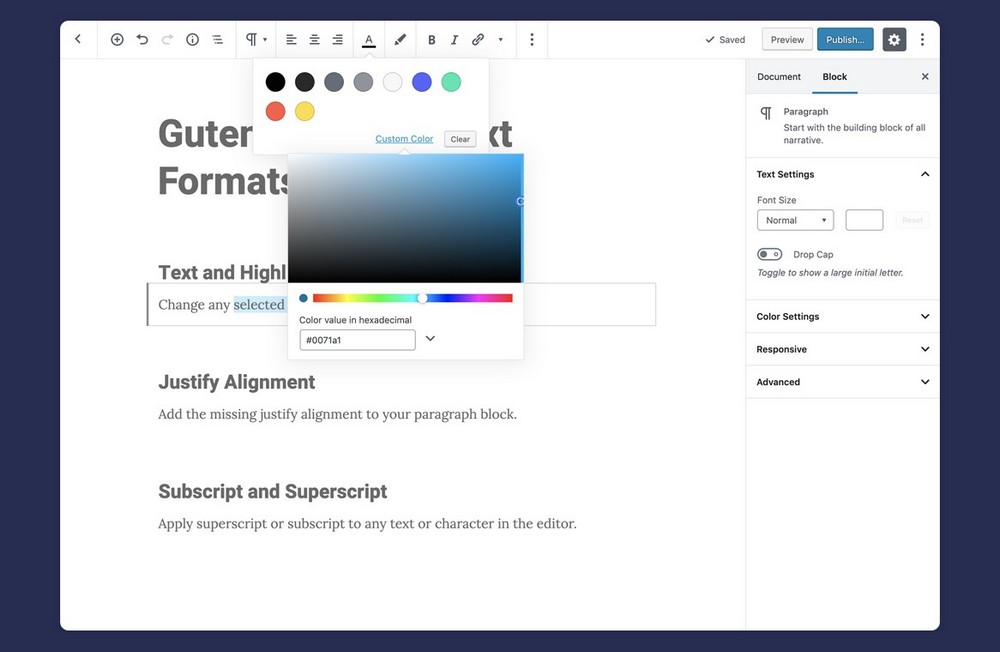Collapse the Text Settings panel
This screenshot has height=652, width=1000.
(842, 174)
